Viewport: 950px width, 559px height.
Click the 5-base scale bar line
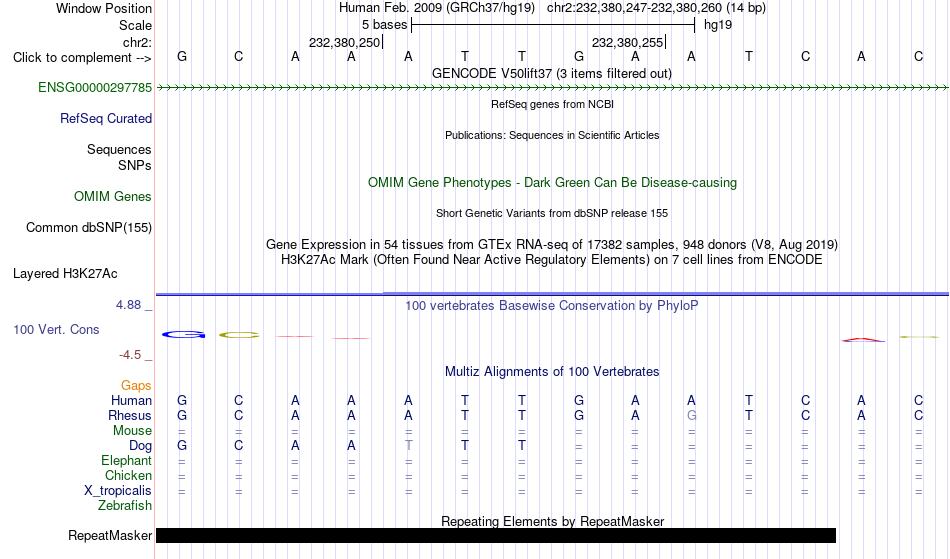tap(553, 25)
